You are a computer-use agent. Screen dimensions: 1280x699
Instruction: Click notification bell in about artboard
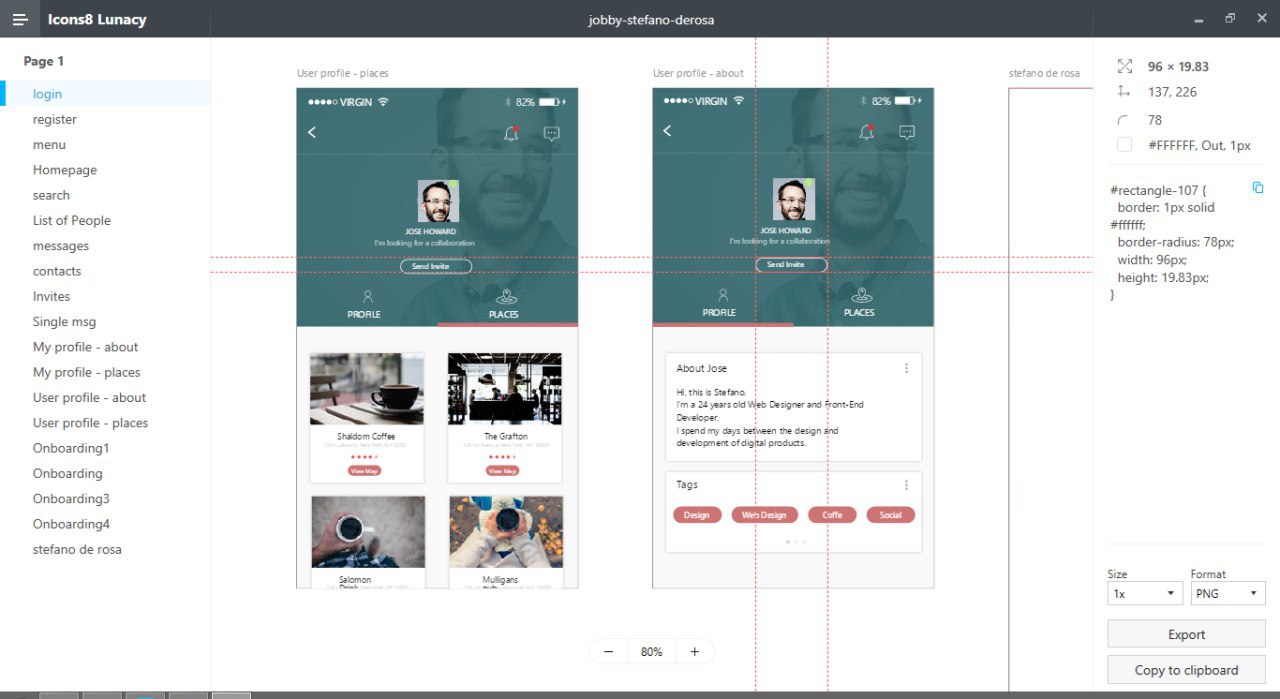tap(867, 132)
